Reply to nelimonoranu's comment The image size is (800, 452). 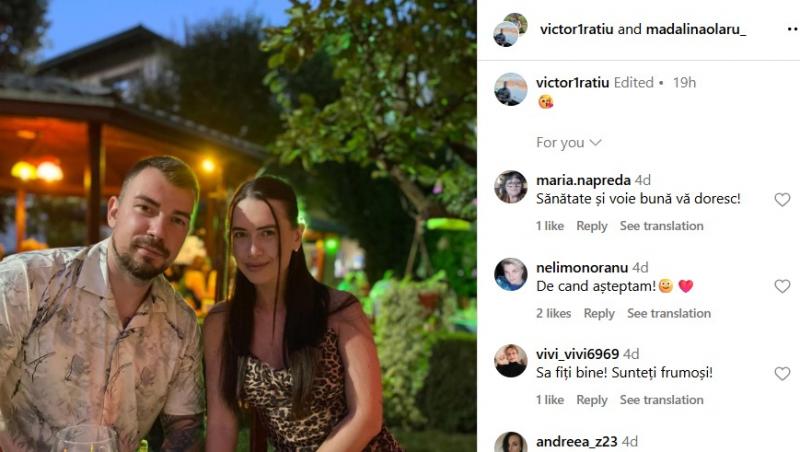599,313
